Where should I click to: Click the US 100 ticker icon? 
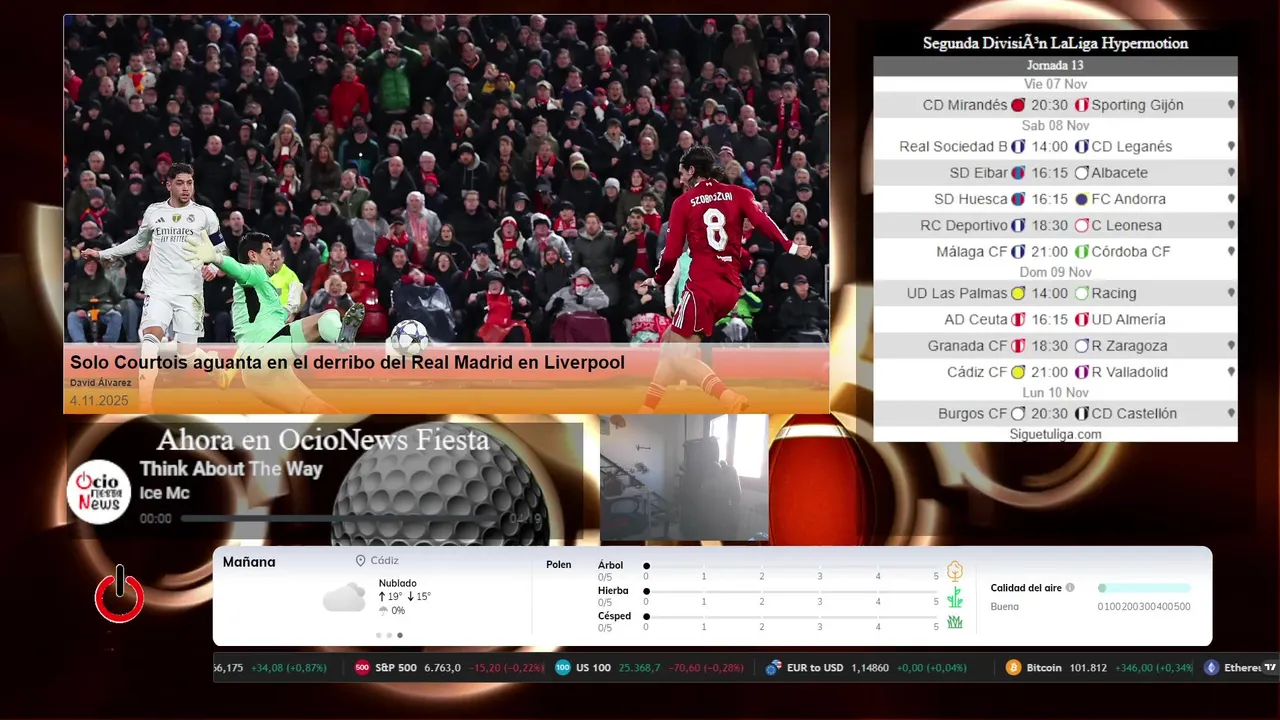(x=563, y=668)
